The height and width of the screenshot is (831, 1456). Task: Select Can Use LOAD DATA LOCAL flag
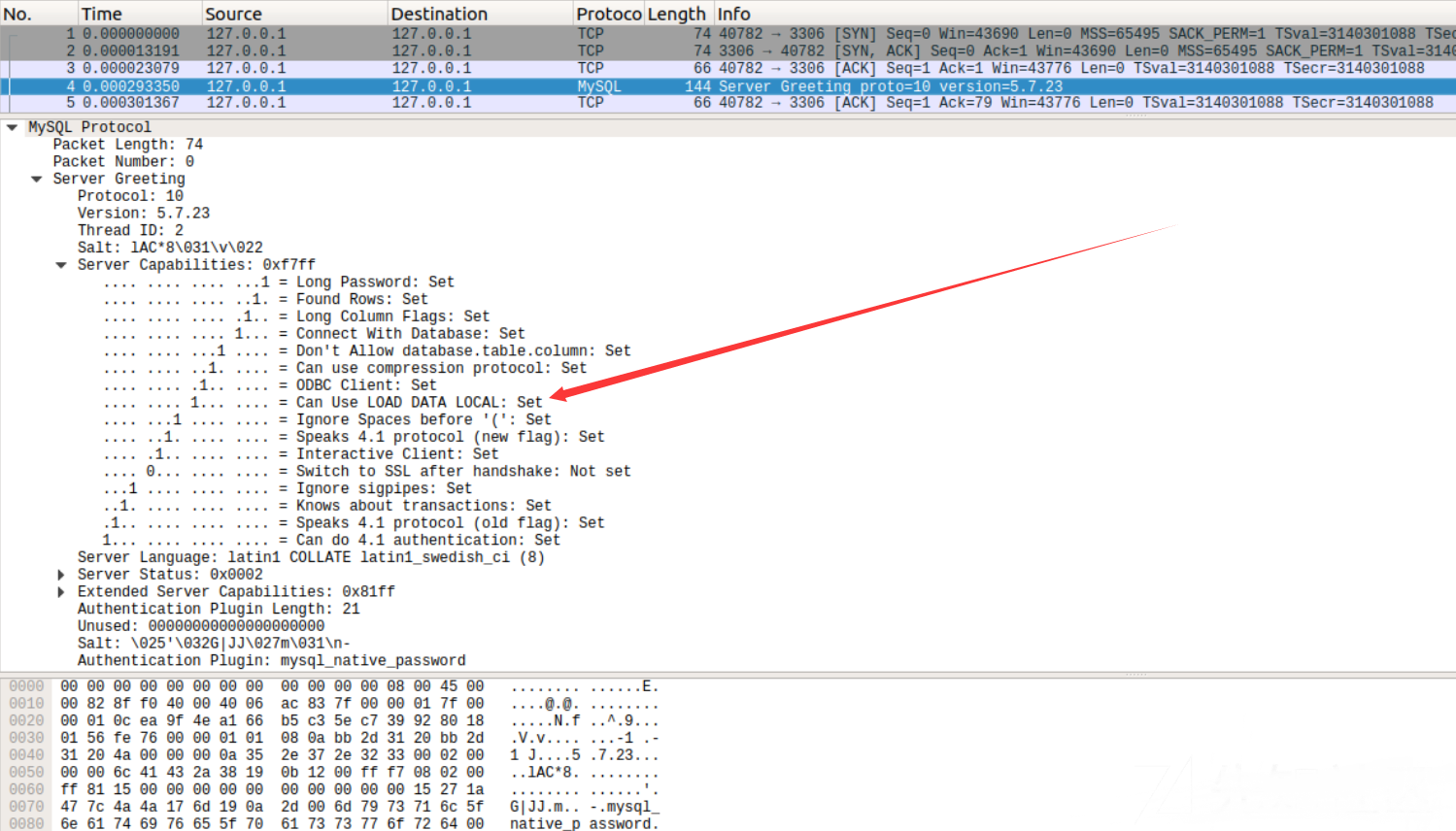click(x=322, y=403)
